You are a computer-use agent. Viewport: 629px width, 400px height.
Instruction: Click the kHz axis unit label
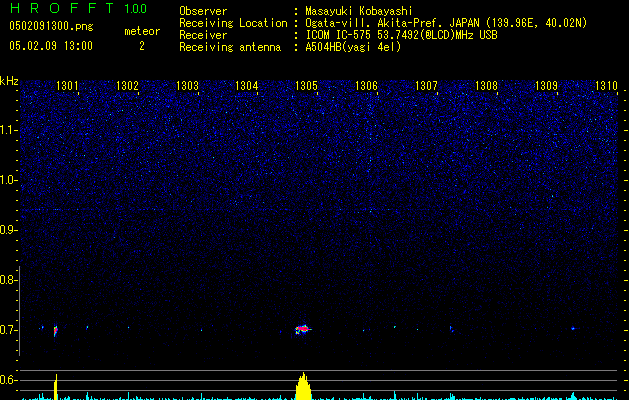(9, 81)
